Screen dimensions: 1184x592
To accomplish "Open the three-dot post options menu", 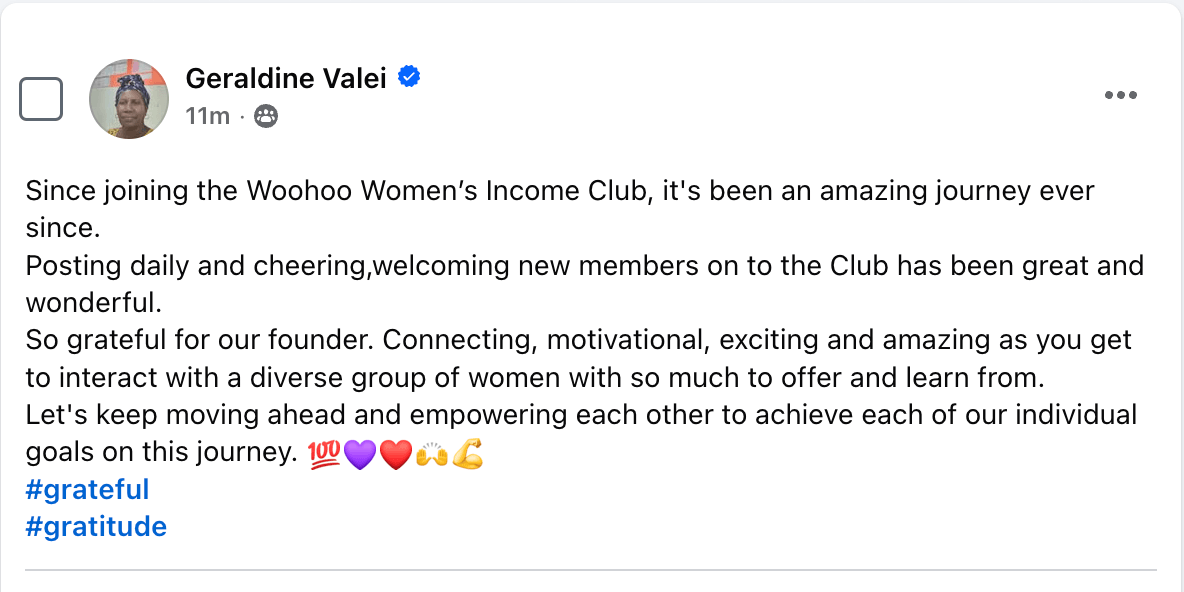I will 1120,96.
